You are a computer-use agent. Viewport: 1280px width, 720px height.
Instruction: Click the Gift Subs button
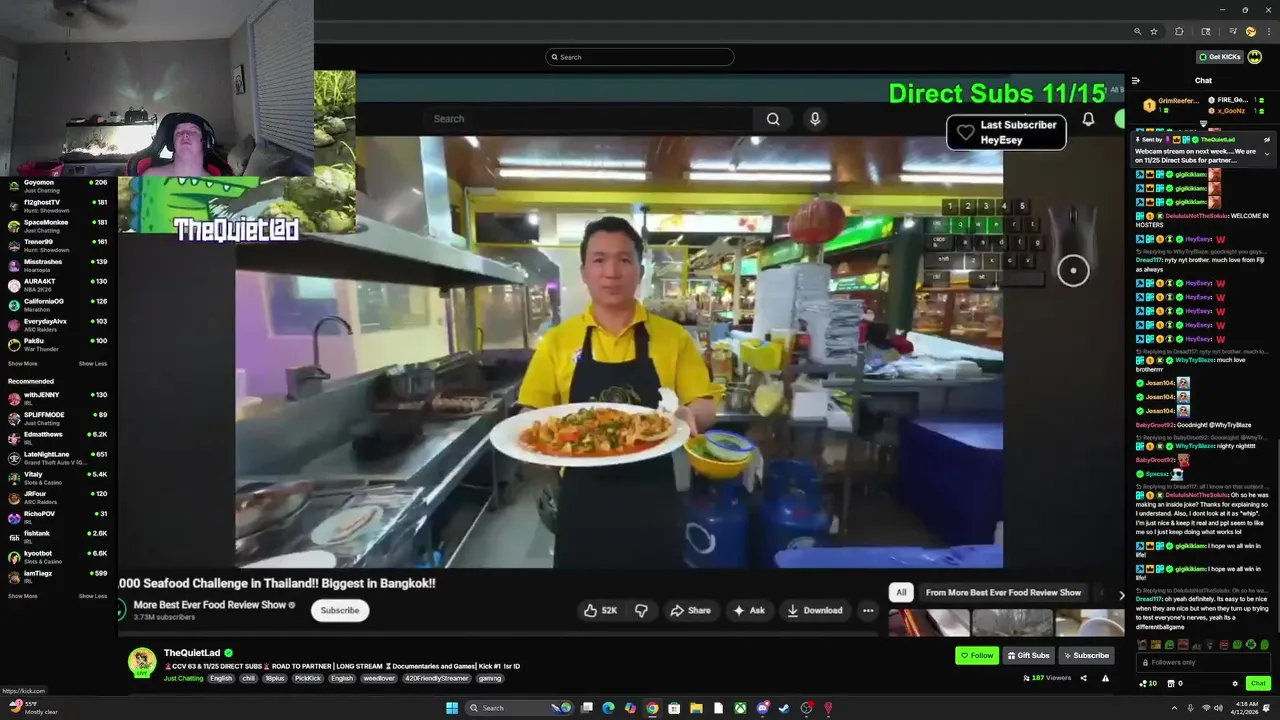[x=1029, y=656]
